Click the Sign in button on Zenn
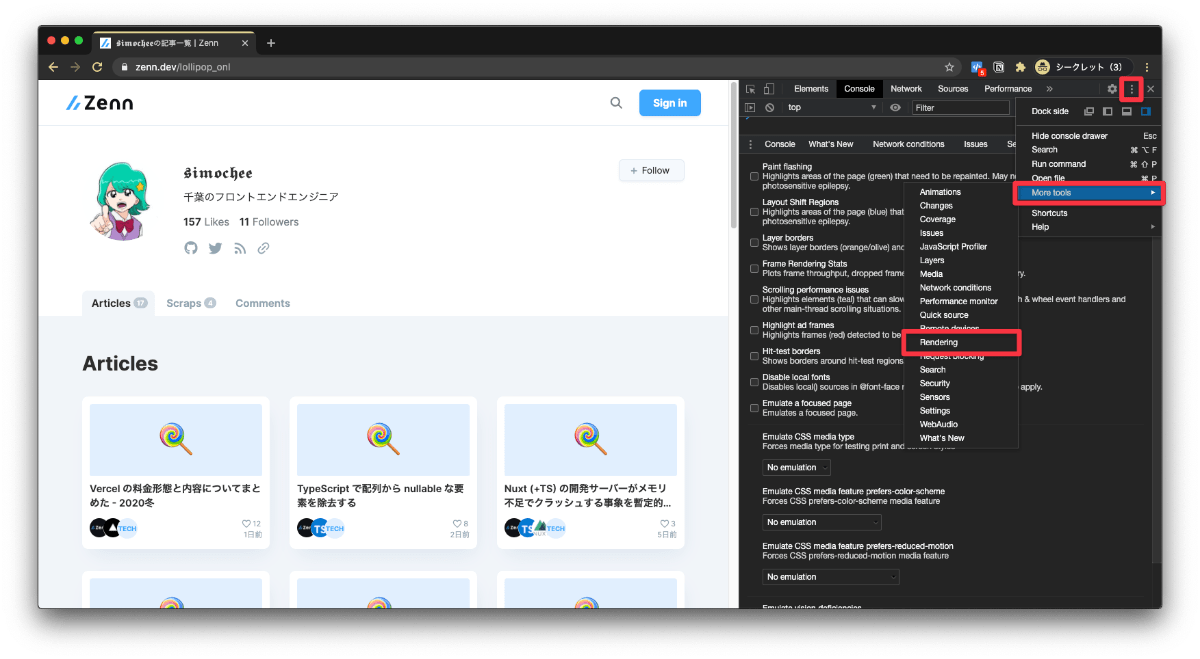 [x=669, y=102]
